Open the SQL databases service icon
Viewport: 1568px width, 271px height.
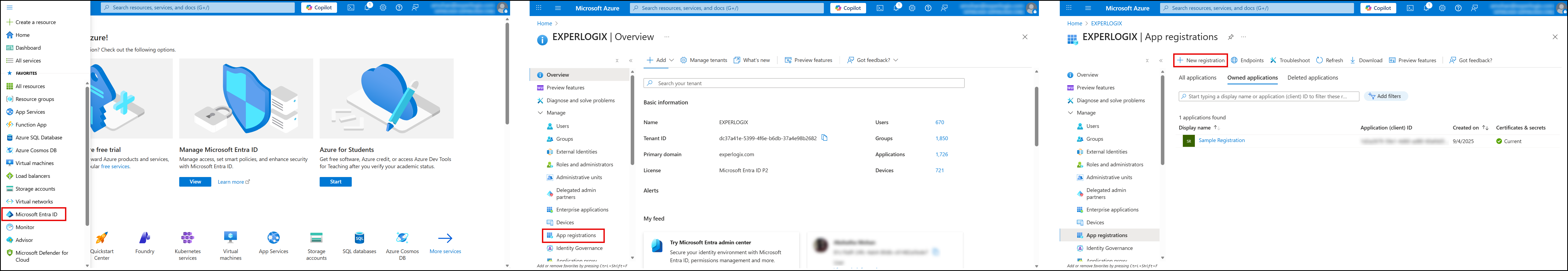[x=359, y=238]
